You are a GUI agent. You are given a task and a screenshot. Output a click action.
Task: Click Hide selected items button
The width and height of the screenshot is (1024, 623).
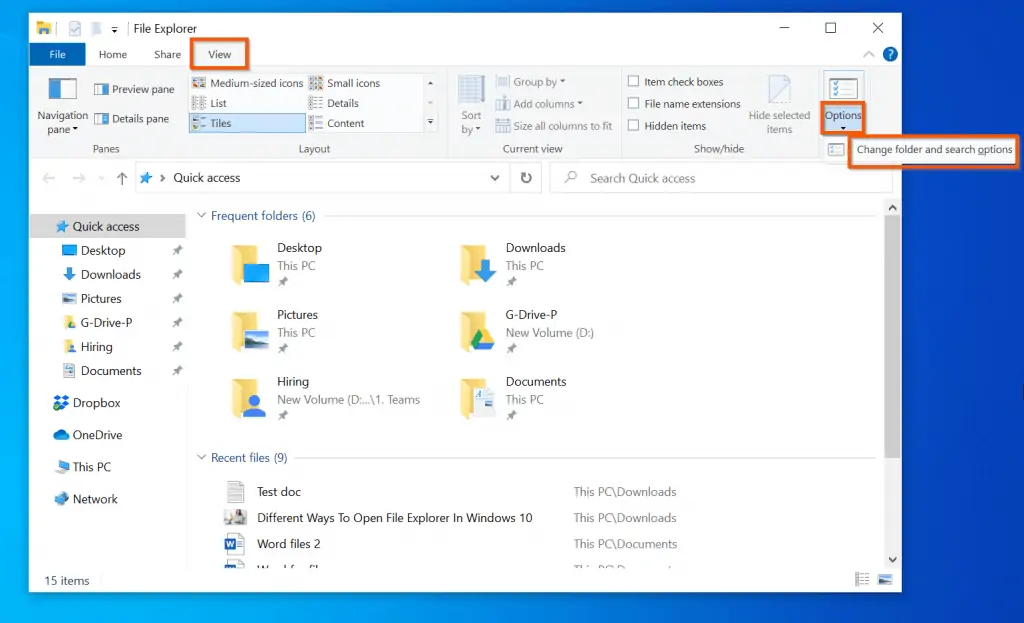click(x=779, y=106)
